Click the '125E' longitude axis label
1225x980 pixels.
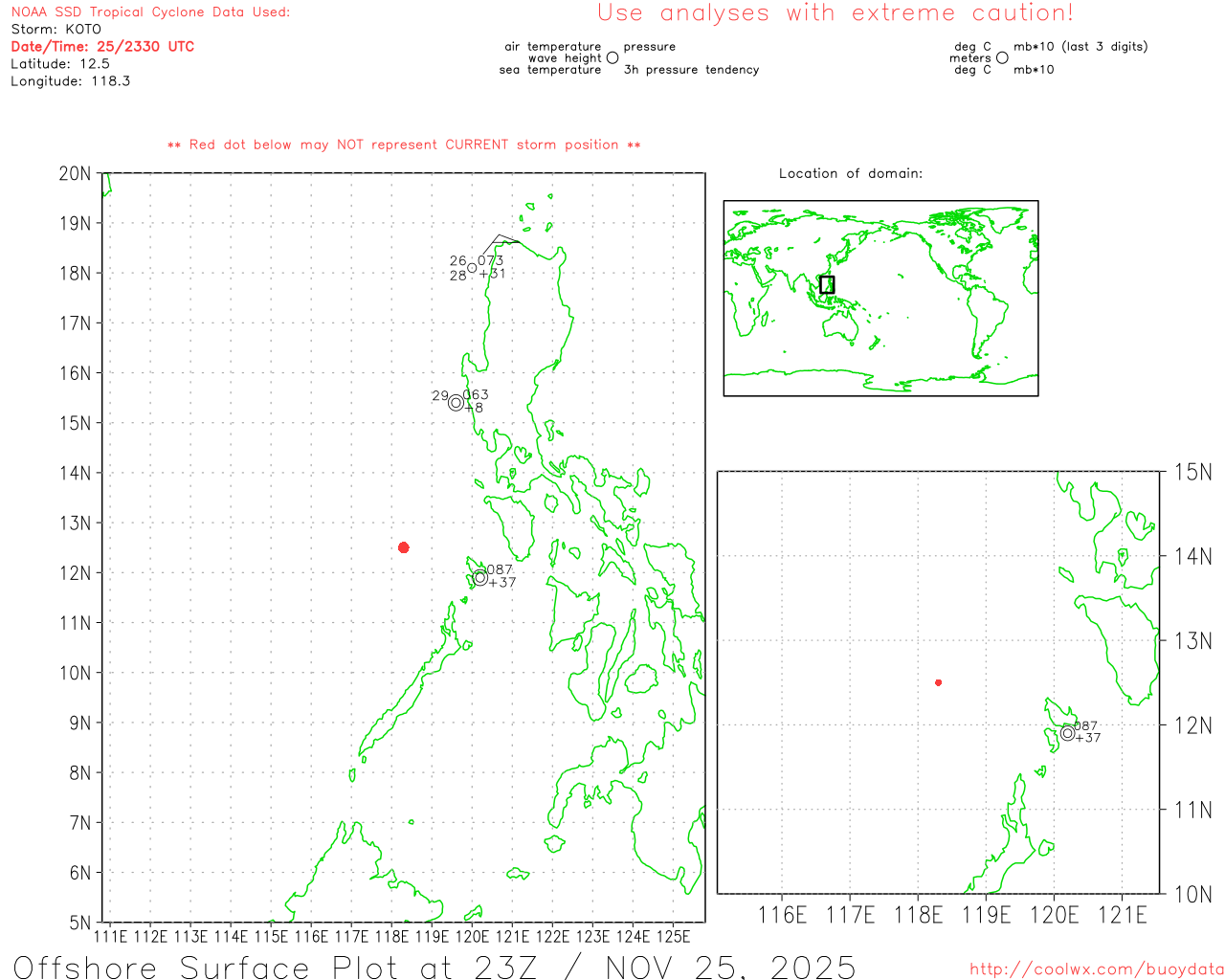674,937
